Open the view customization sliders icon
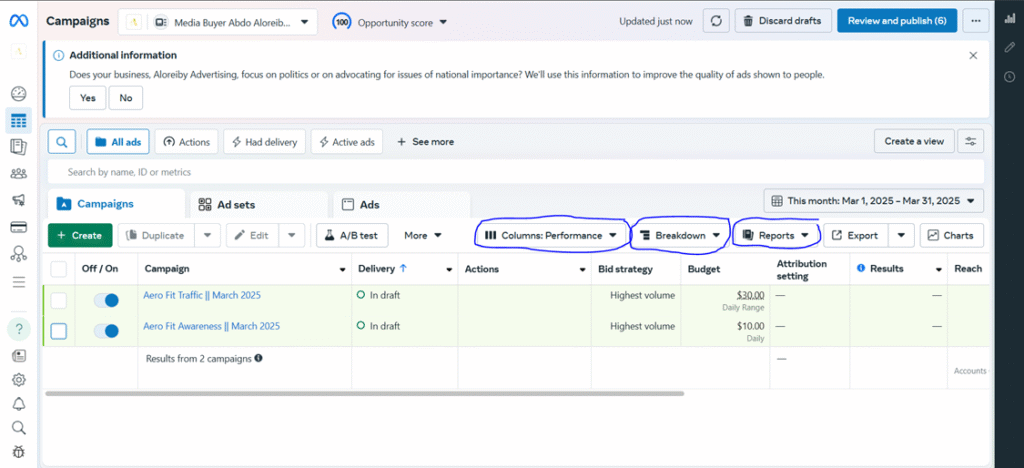The image size is (1024, 468). [x=970, y=141]
